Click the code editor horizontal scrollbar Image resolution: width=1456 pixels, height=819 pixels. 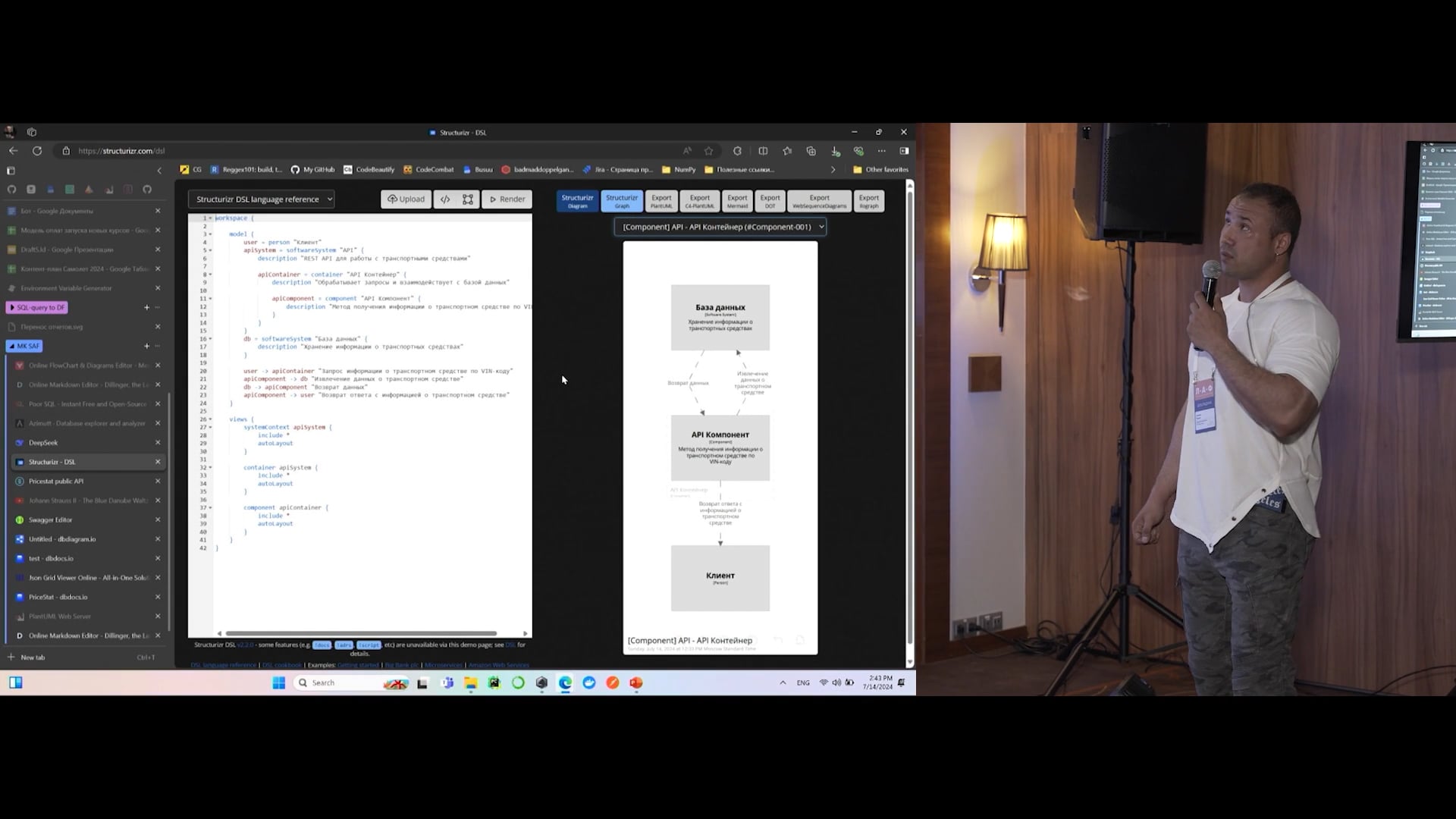click(361, 633)
